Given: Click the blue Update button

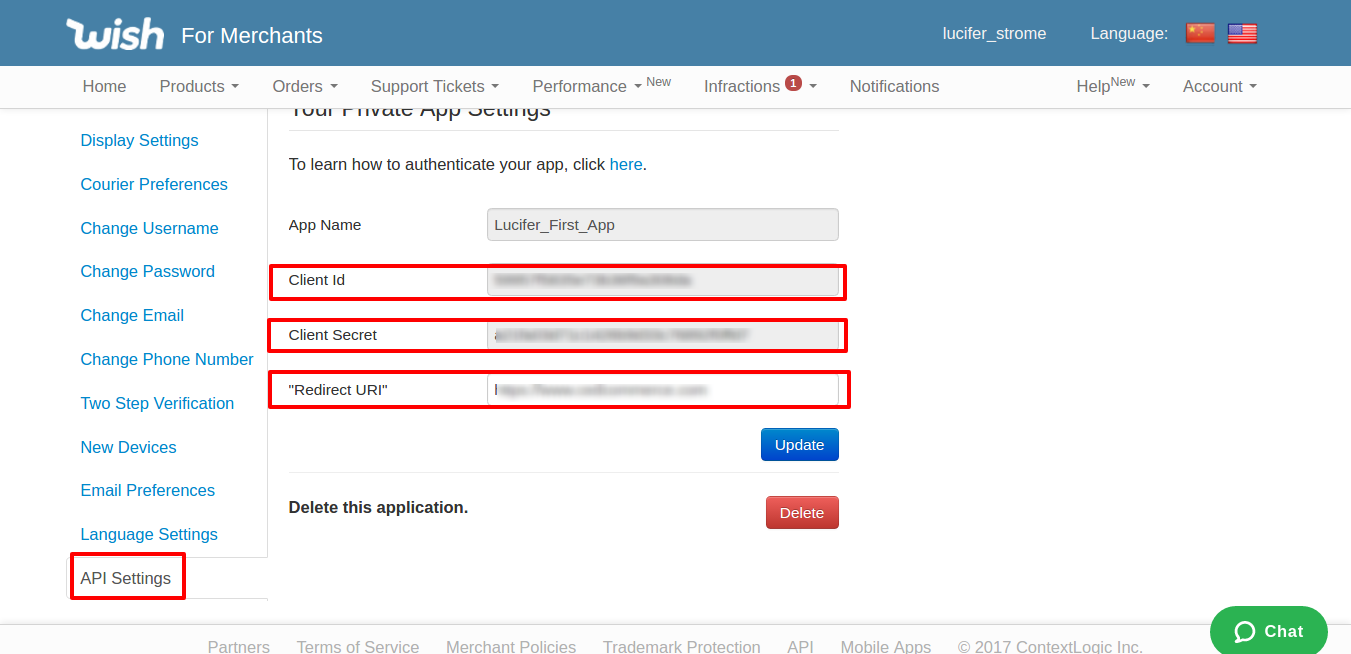Looking at the screenshot, I should [800, 445].
